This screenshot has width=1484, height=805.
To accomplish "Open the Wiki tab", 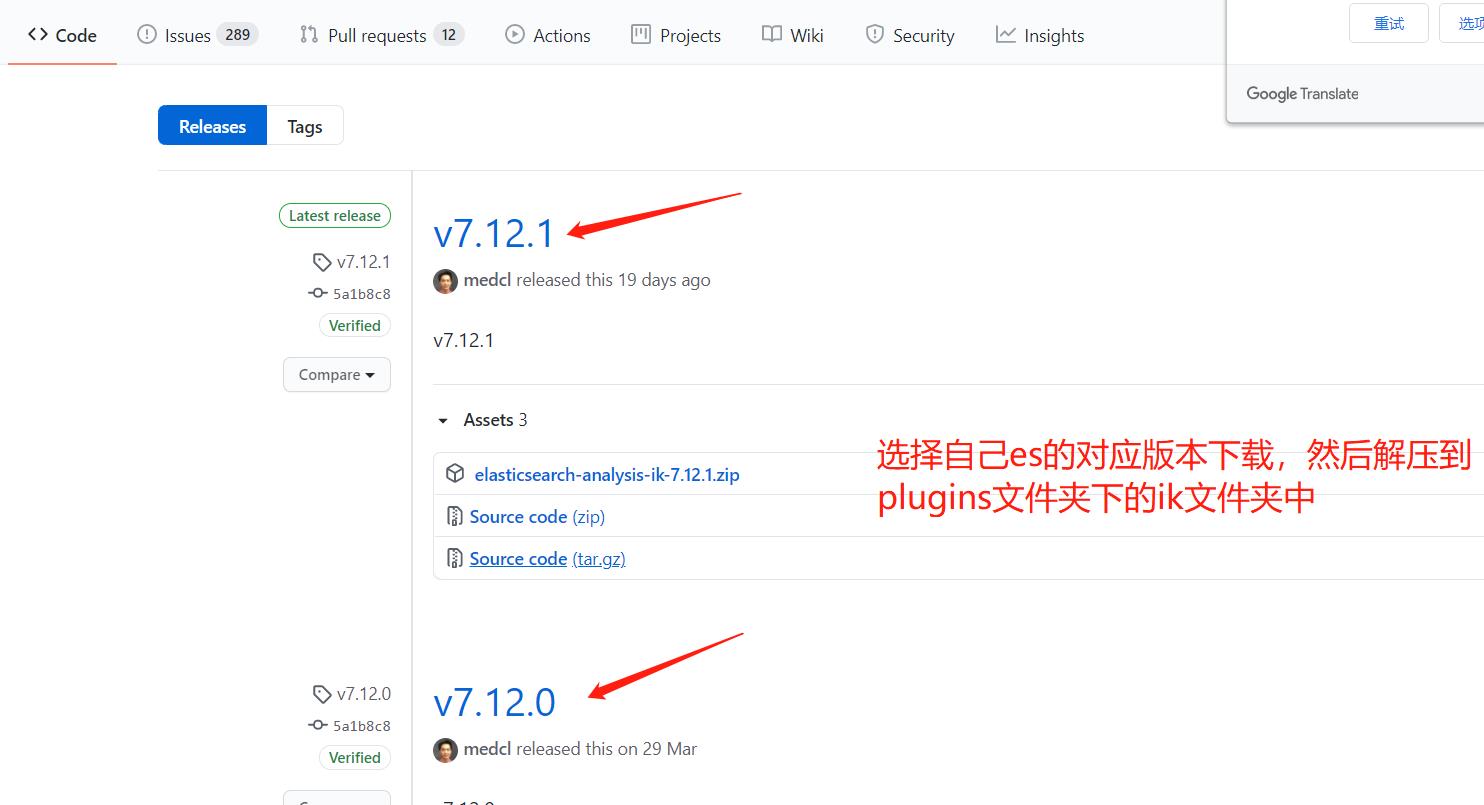I will (x=792, y=35).
